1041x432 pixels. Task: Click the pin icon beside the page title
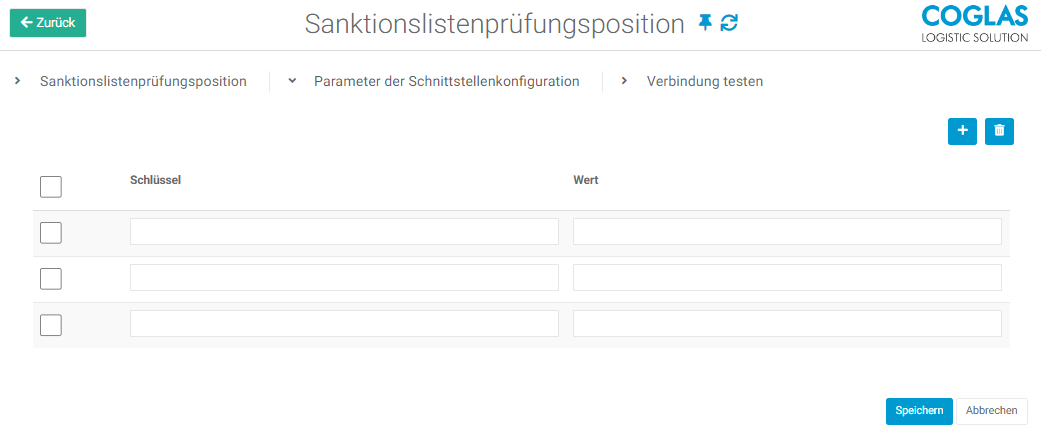click(x=705, y=22)
